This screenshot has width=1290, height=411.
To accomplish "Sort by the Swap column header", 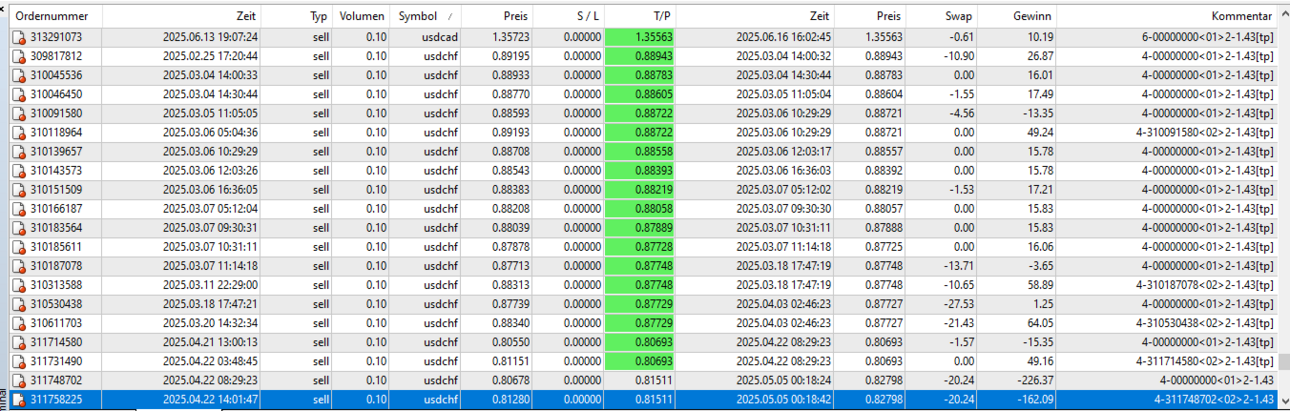I will [940, 17].
